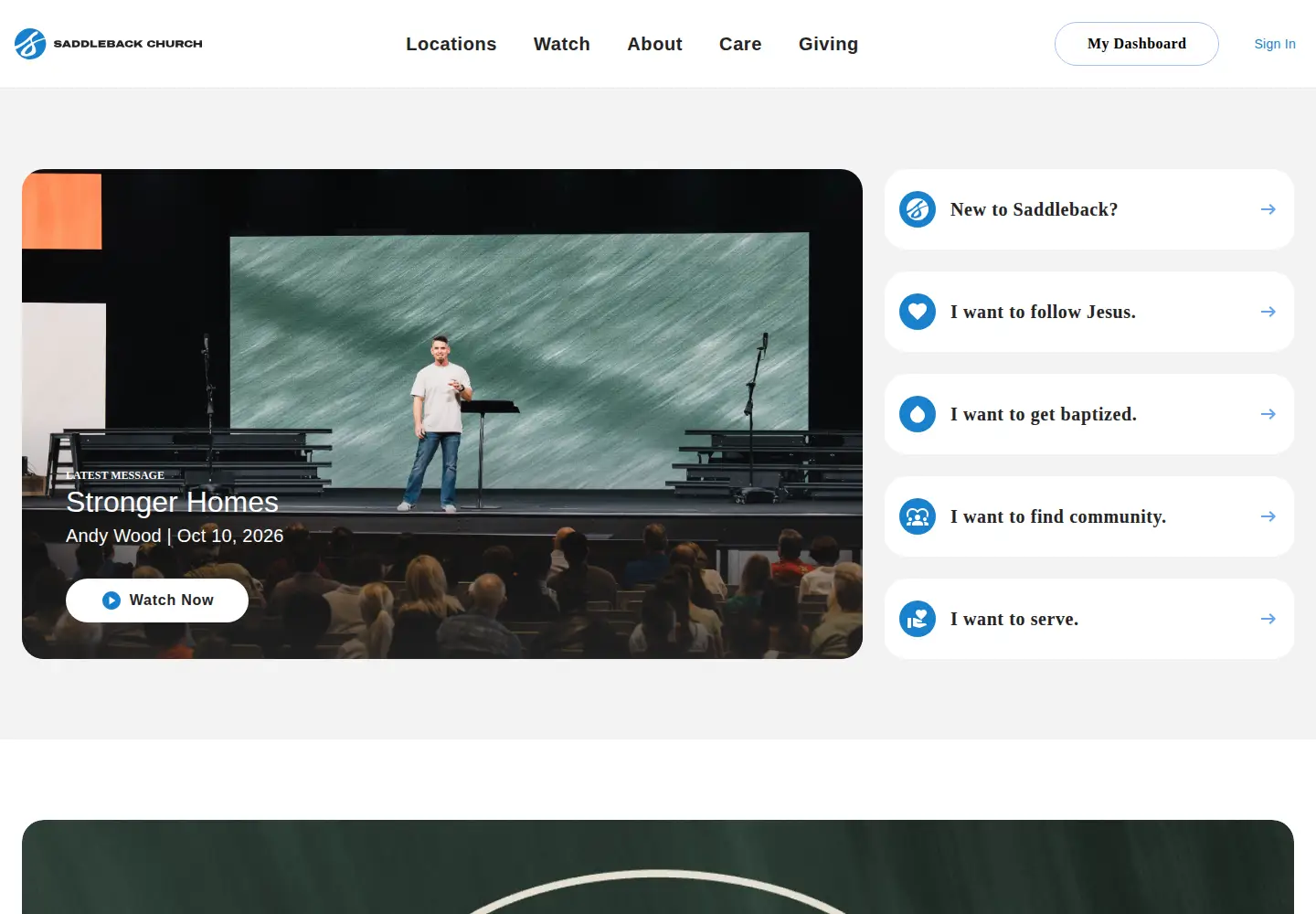Open the Giving menu
The width and height of the screenshot is (1316, 914).
click(x=828, y=44)
